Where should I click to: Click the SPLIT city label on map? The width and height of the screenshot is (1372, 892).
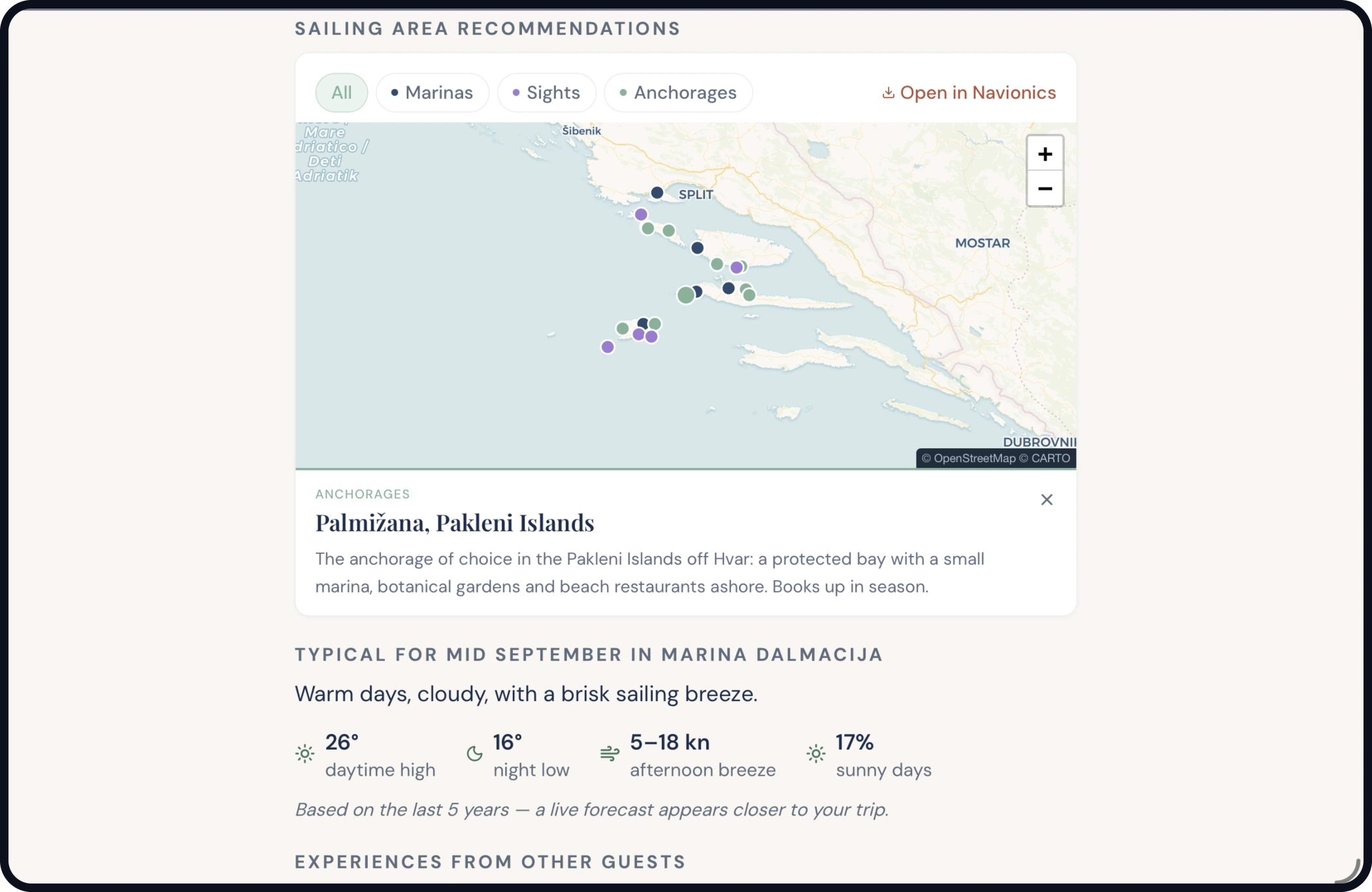[x=696, y=195]
